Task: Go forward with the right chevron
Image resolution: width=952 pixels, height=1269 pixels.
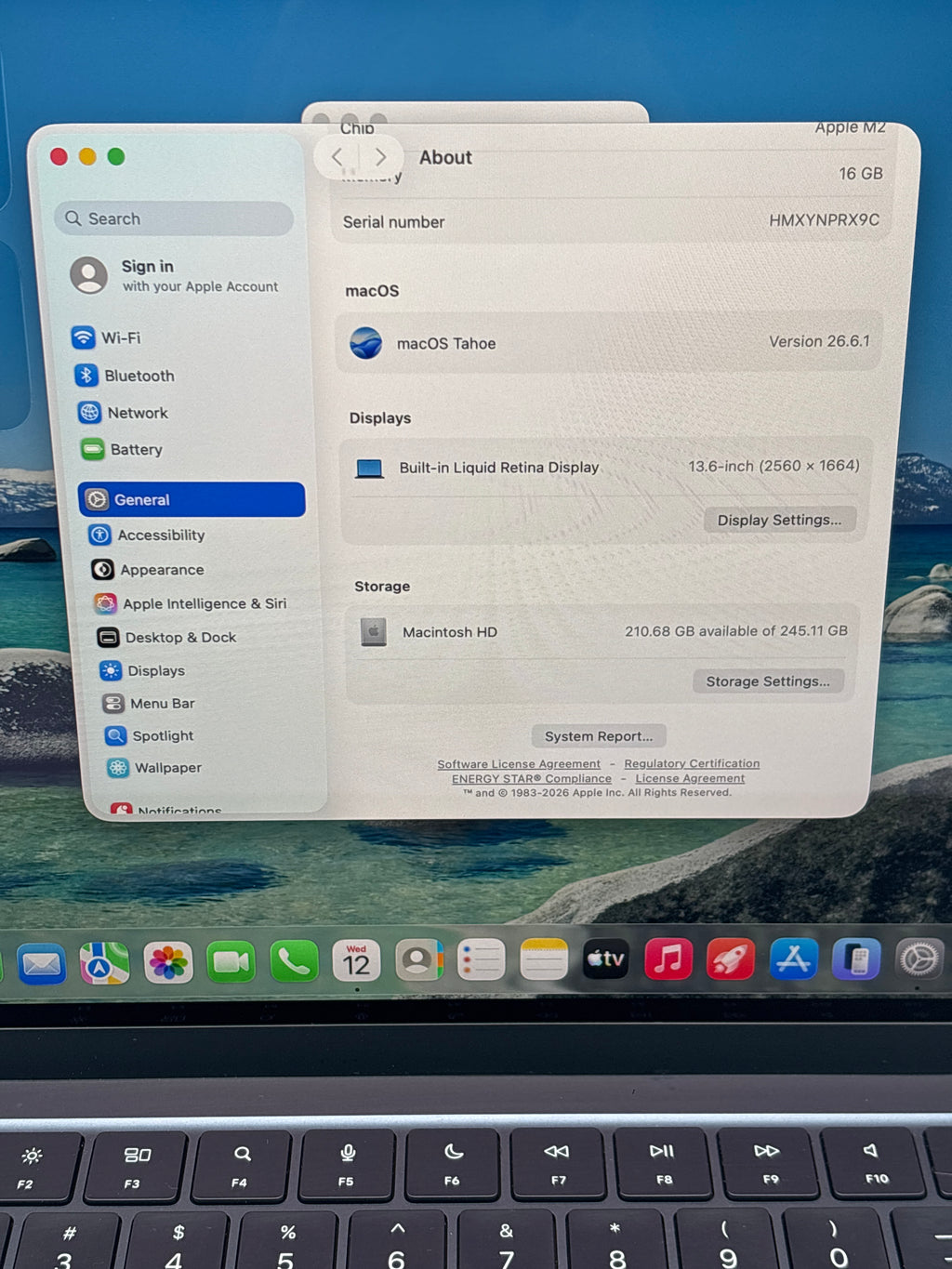Action: pyautogui.click(x=380, y=157)
